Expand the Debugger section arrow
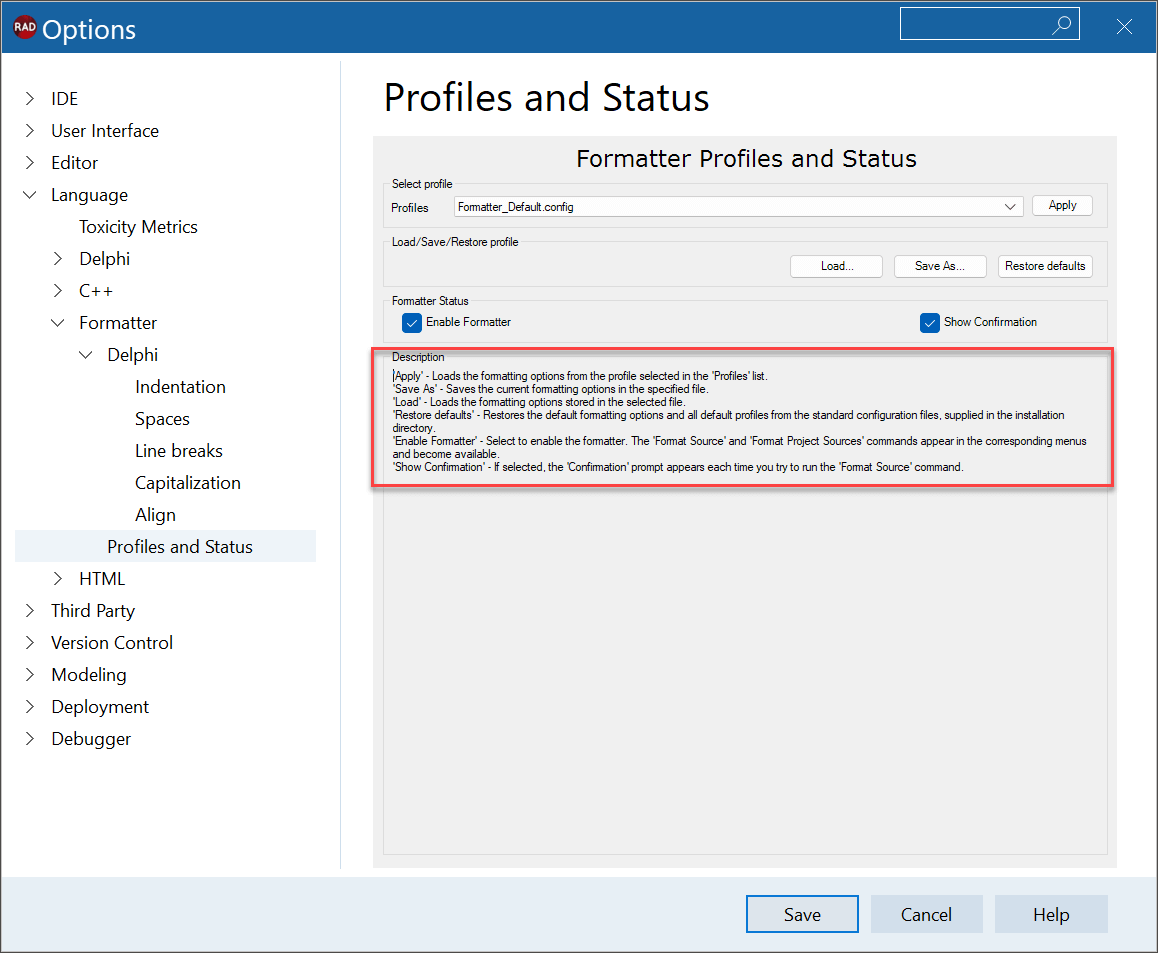The width and height of the screenshot is (1158, 953). [x=30, y=739]
